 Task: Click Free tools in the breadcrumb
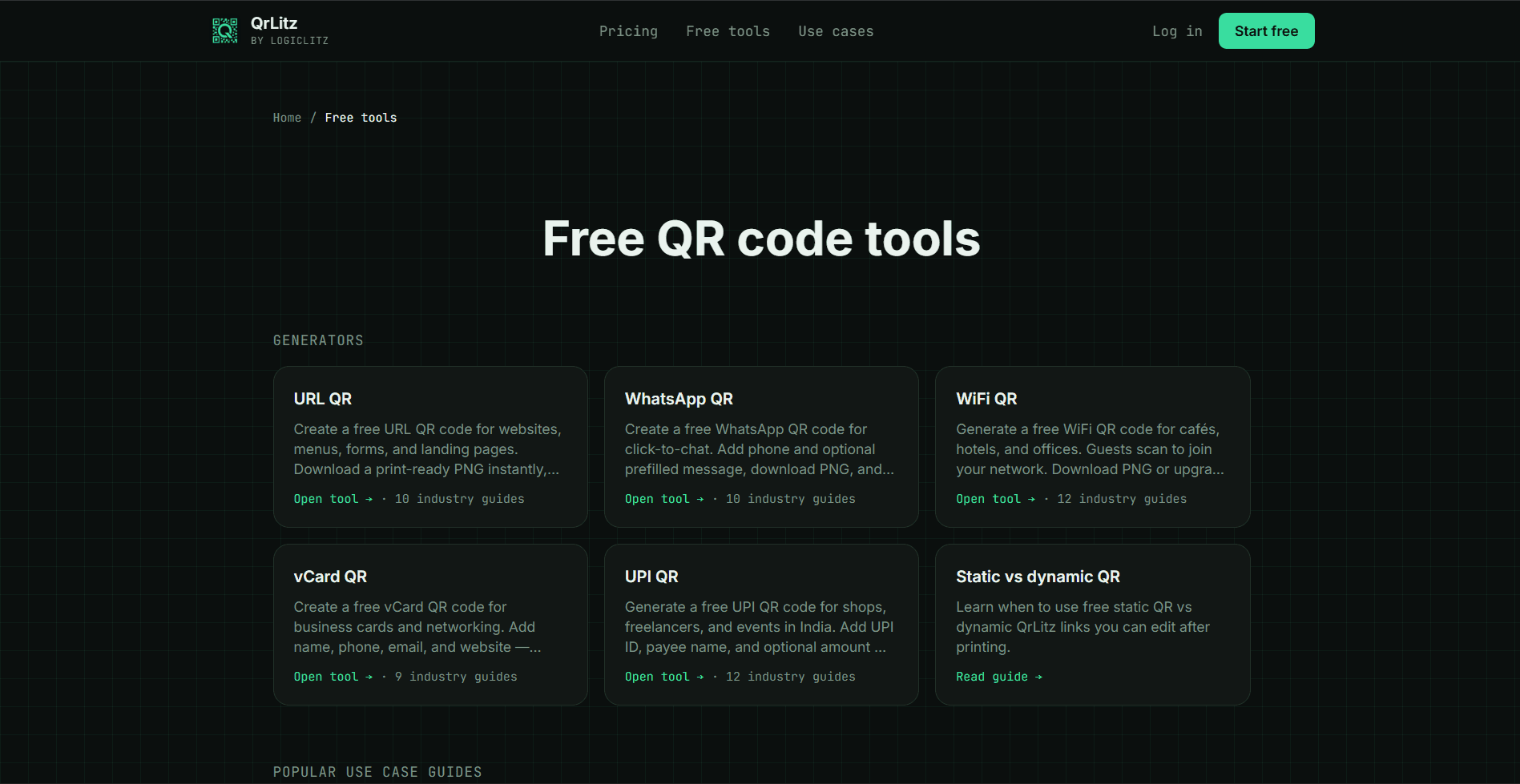tap(361, 118)
